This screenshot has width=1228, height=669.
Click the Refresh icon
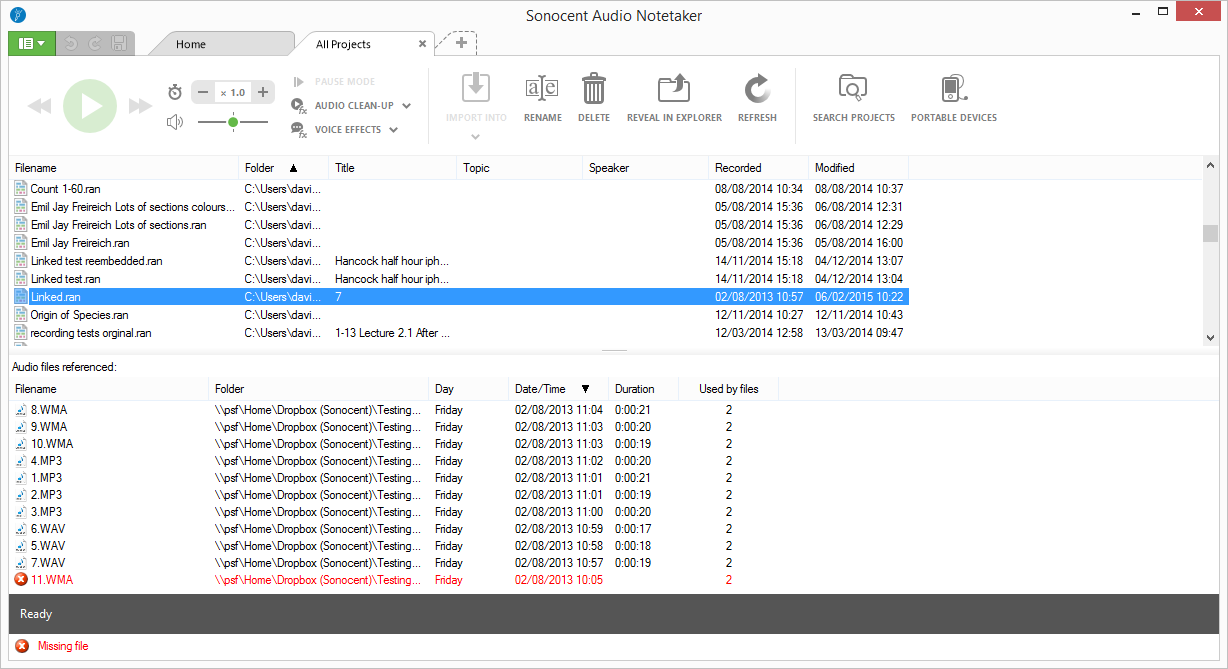point(757,89)
